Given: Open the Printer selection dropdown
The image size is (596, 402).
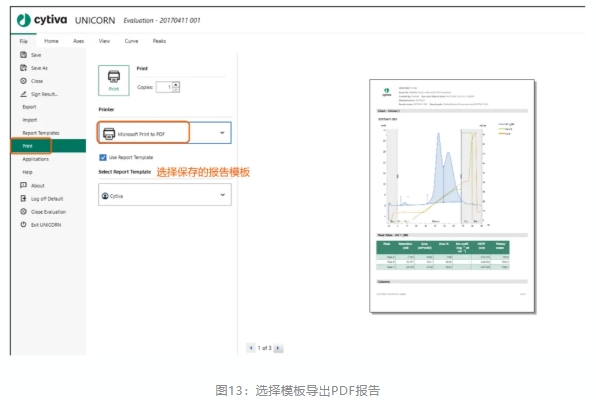Looking at the screenshot, I should pos(165,133).
